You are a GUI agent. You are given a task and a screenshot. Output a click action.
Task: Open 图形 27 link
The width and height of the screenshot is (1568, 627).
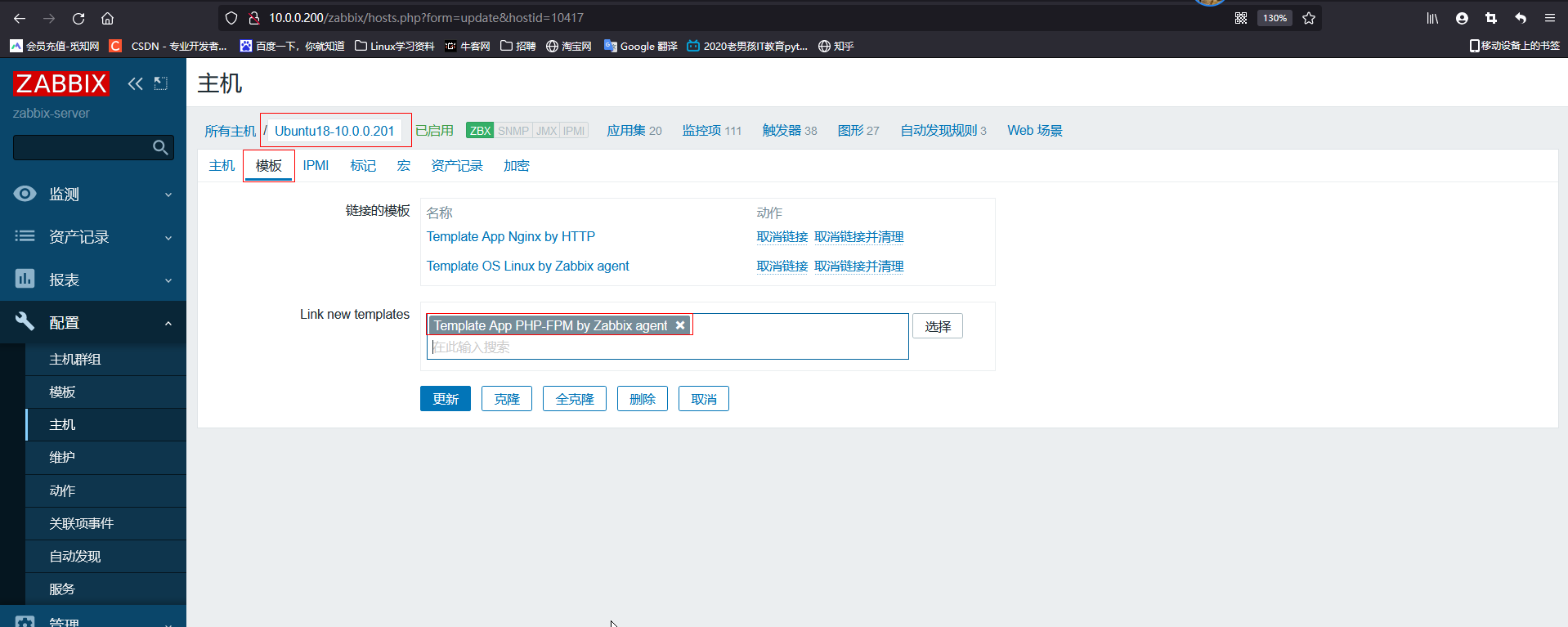point(858,131)
